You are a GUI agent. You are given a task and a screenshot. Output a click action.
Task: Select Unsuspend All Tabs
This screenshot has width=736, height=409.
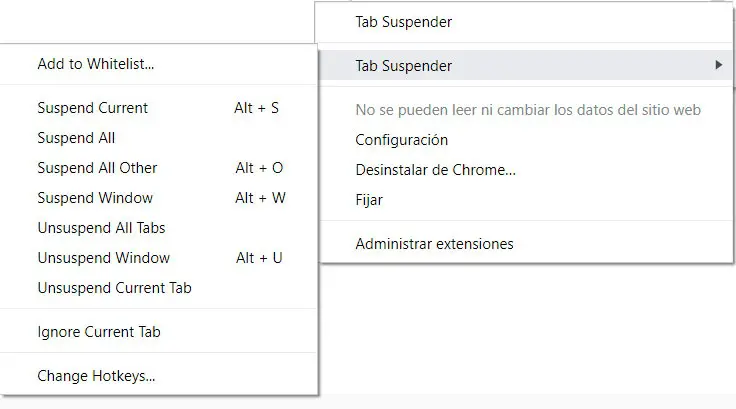coord(101,228)
